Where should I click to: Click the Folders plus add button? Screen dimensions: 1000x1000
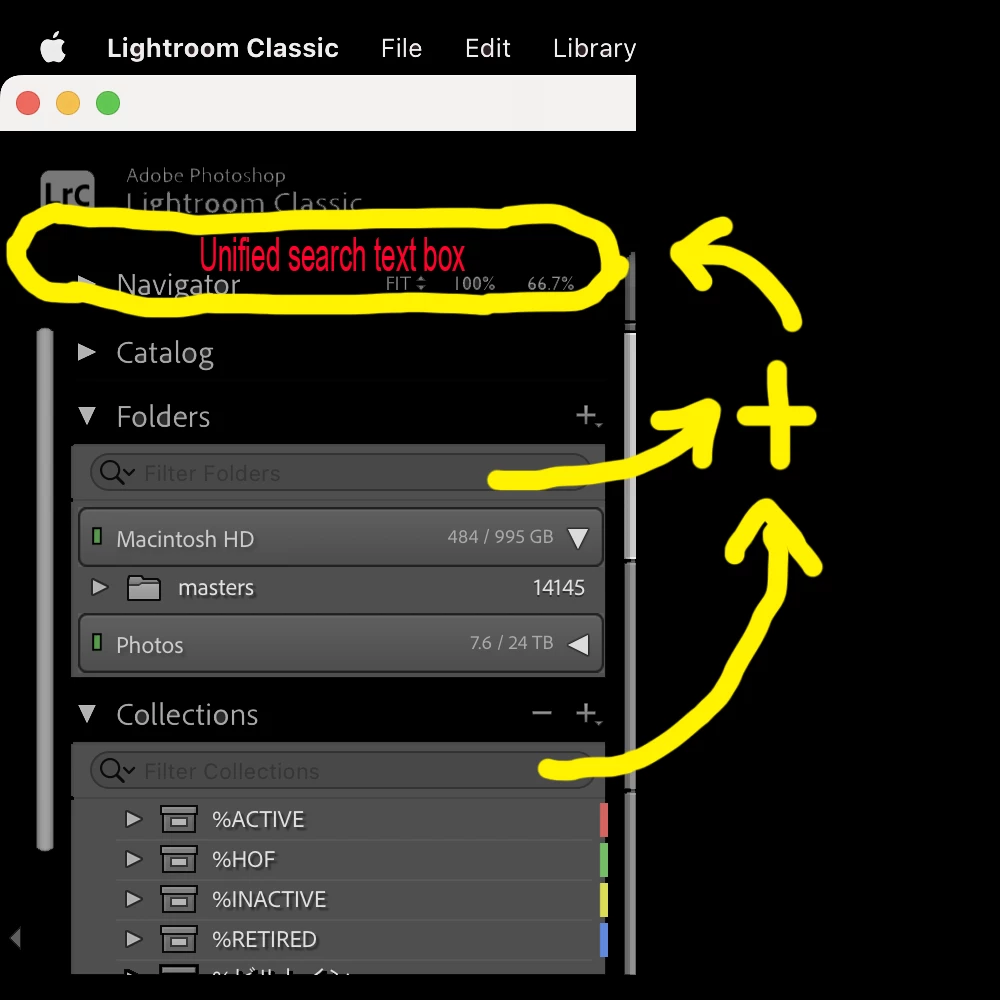(588, 416)
